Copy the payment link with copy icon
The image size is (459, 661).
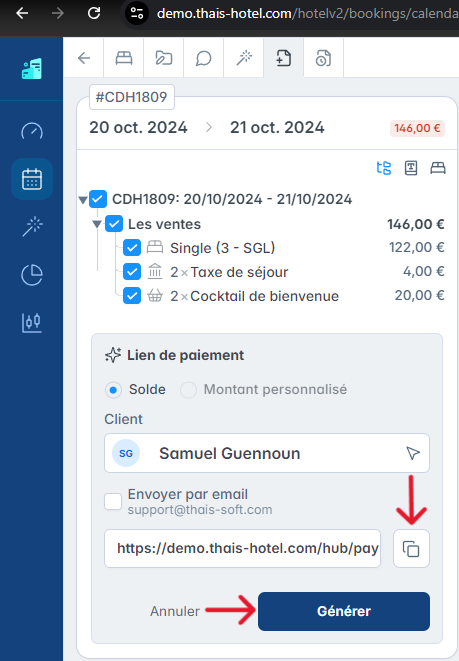(411, 548)
